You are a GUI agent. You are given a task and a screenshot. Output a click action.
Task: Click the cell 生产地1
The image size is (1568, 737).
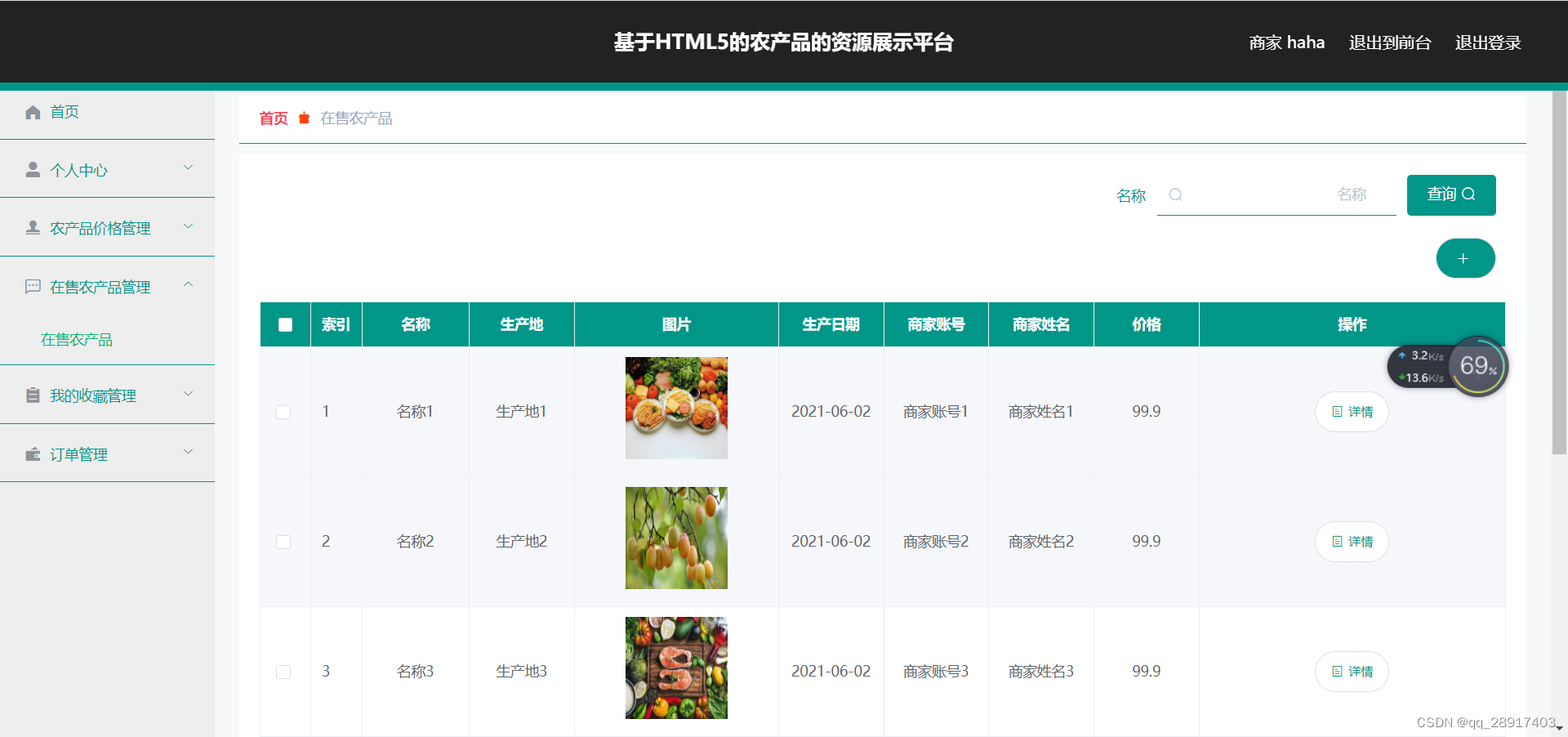click(x=521, y=412)
